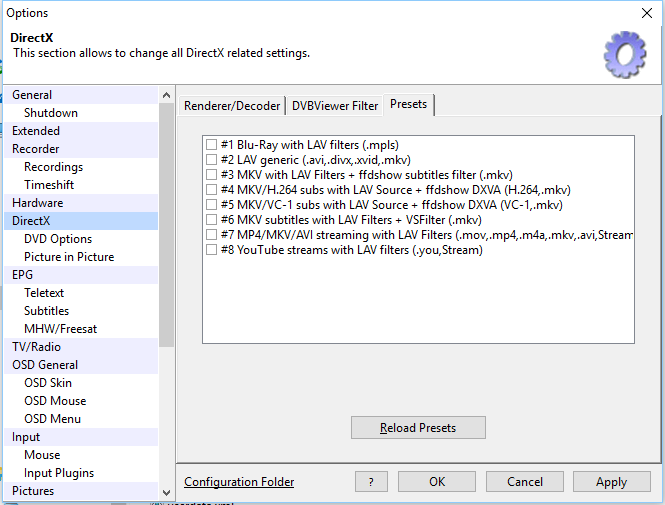Screen dimensions: 665x505
Task: Open the Configuration Folder link
Action: point(239,482)
